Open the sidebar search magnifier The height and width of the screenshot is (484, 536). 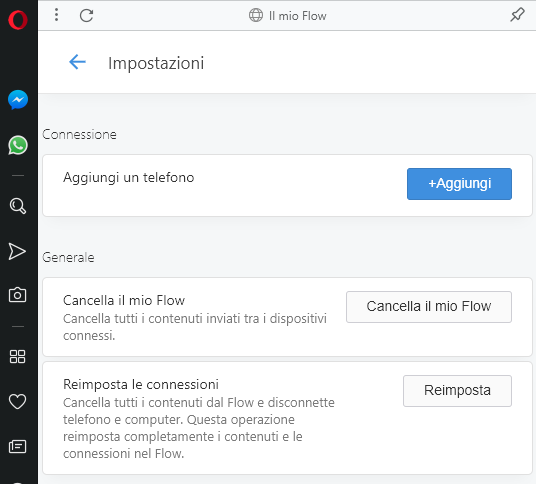(17, 206)
